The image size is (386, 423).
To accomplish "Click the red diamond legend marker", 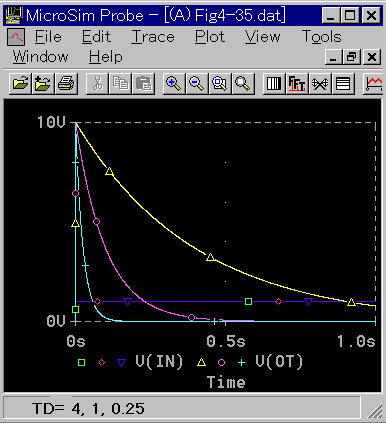I will point(101,362).
